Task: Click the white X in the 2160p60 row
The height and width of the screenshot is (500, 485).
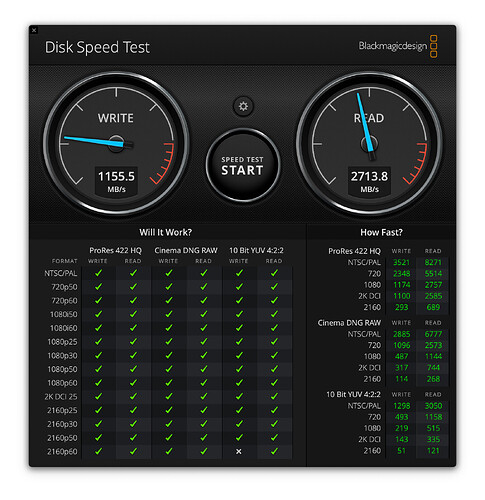Action: pos(239,451)
